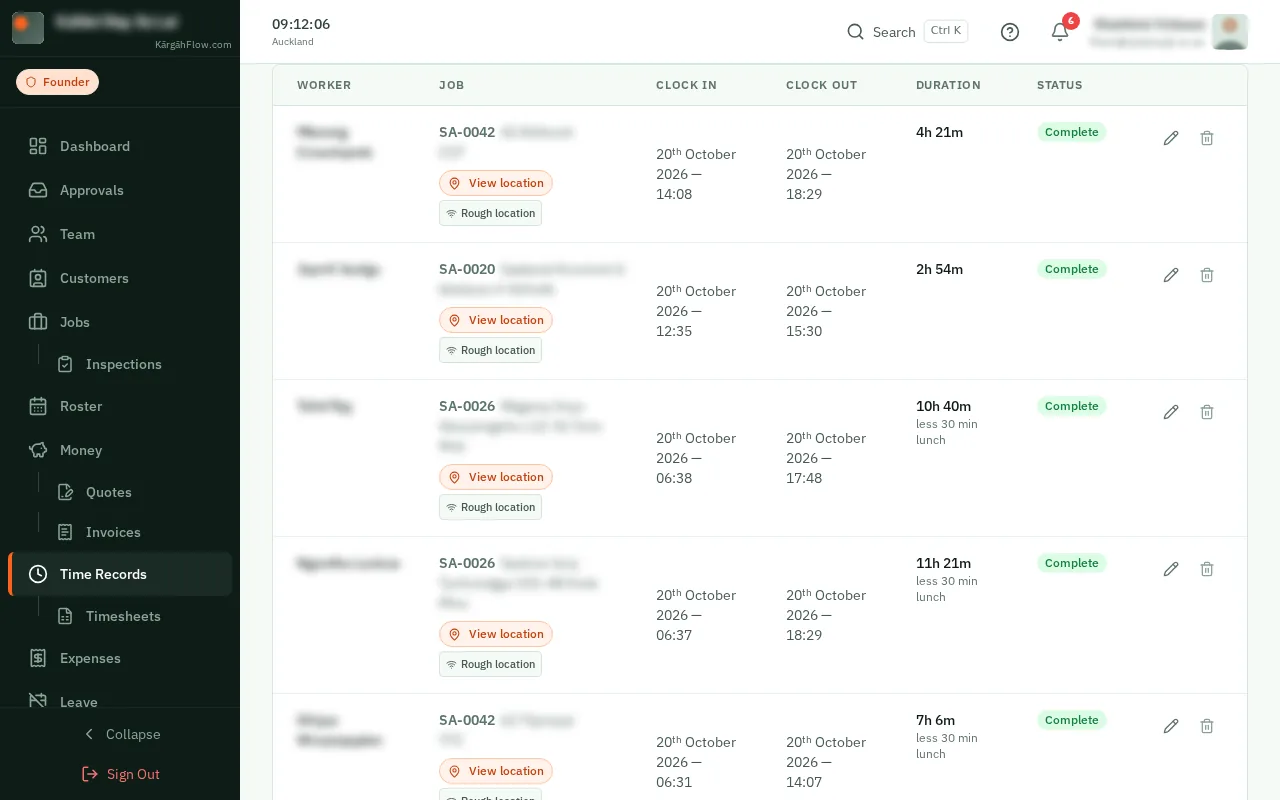Image resolution: width=1280 pixels, height=800 pixels.
Task: Edit the 10h 40m time record
Action: [1171, 412]
